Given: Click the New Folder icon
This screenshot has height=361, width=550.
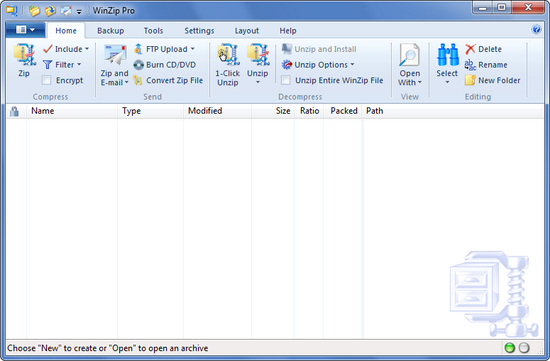Looking at the screenshot, I should click(470, 80).
